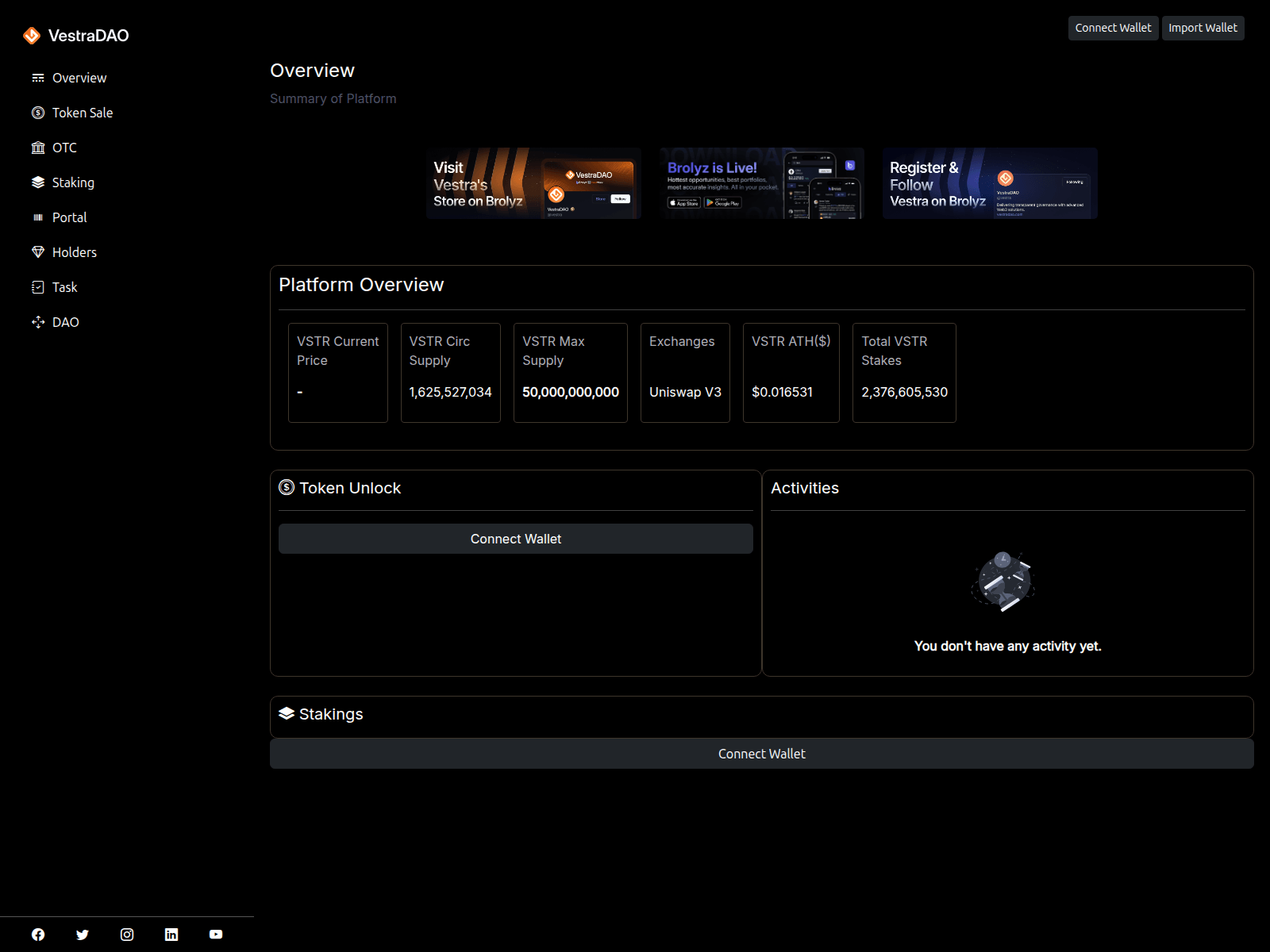
Task: Click the Token Unlock dollar icon
Action: coord(287,487)
